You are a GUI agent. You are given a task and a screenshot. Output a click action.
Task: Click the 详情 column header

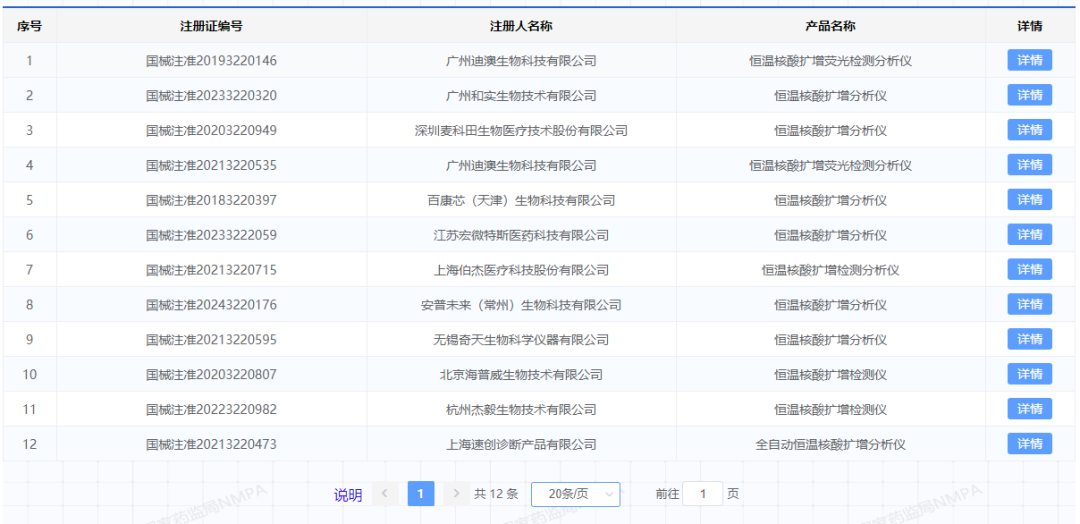coord(1030,26)
